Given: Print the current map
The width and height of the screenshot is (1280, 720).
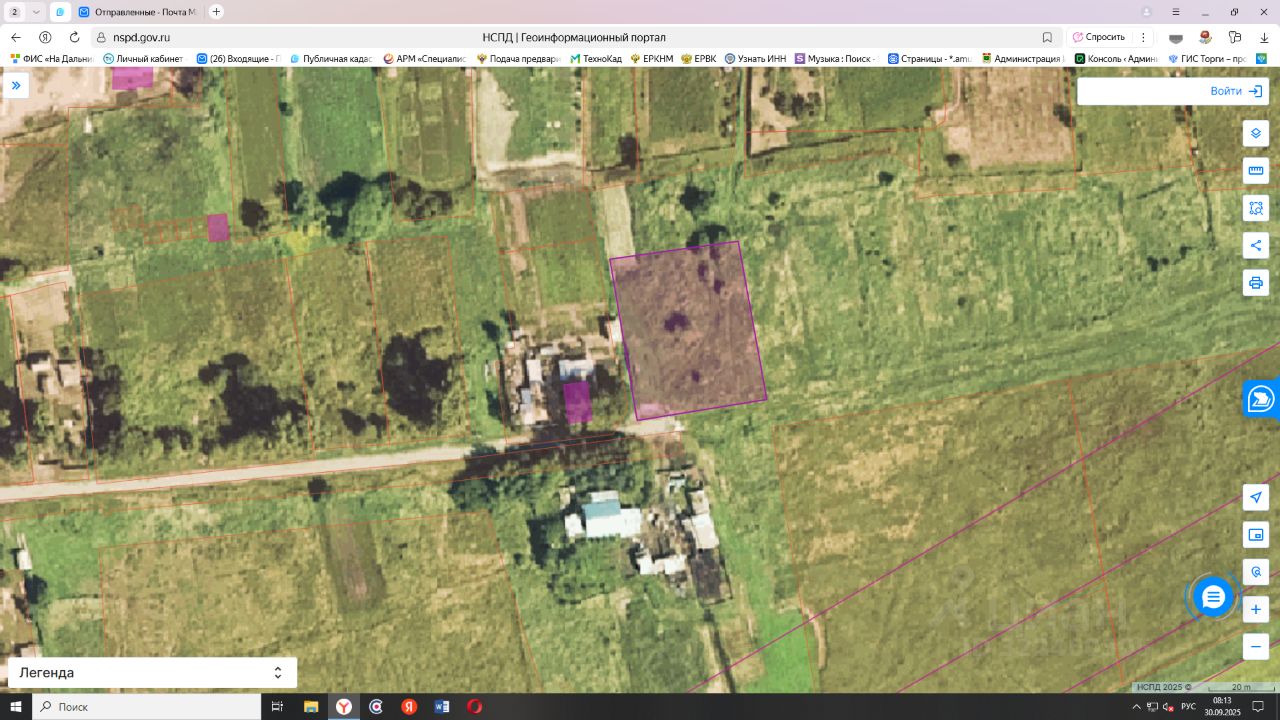Looking at the screenshot, I should (1256, 282).
